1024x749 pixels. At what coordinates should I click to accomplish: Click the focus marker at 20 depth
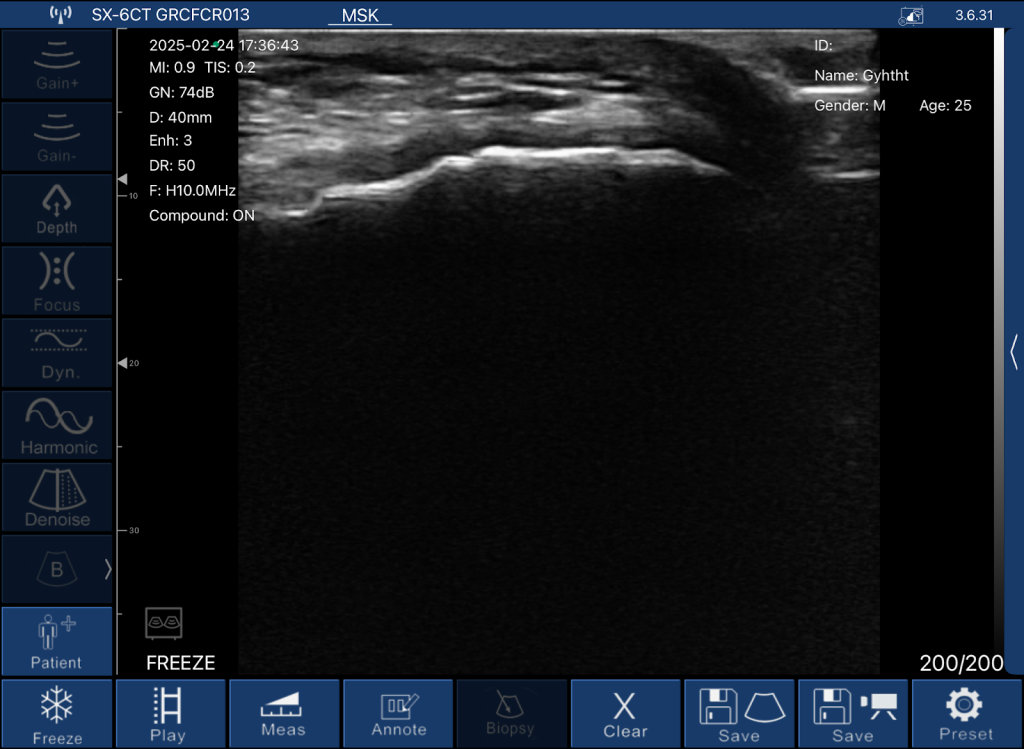coord(123,363)
